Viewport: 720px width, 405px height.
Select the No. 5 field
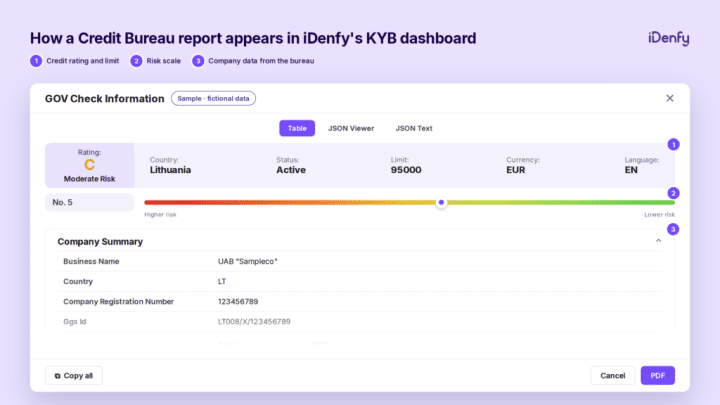90,202
